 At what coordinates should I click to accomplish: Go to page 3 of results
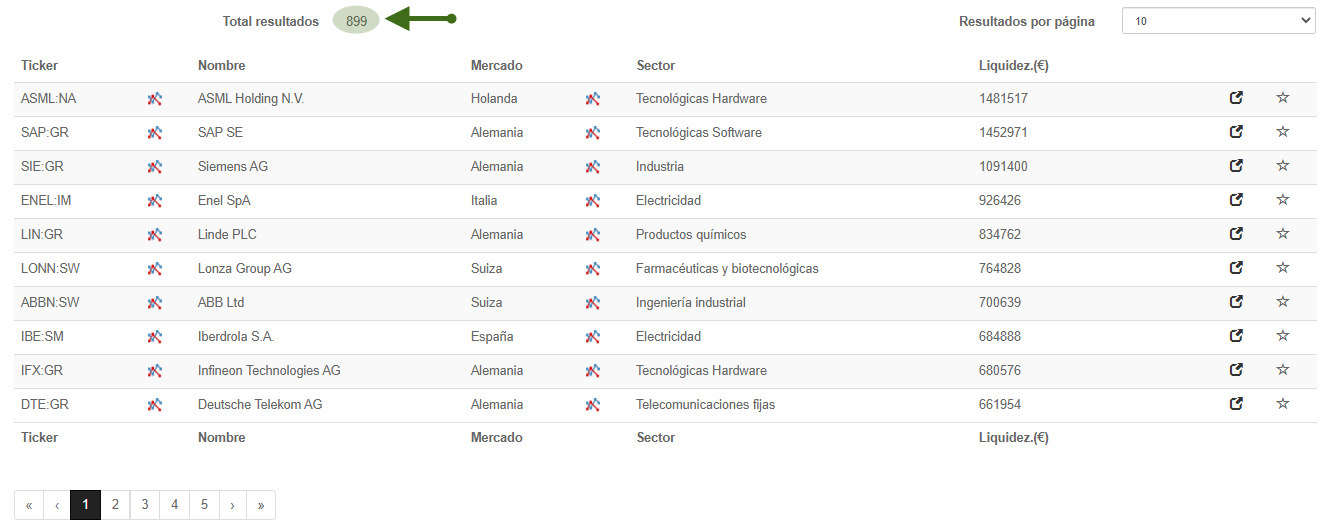145,505
